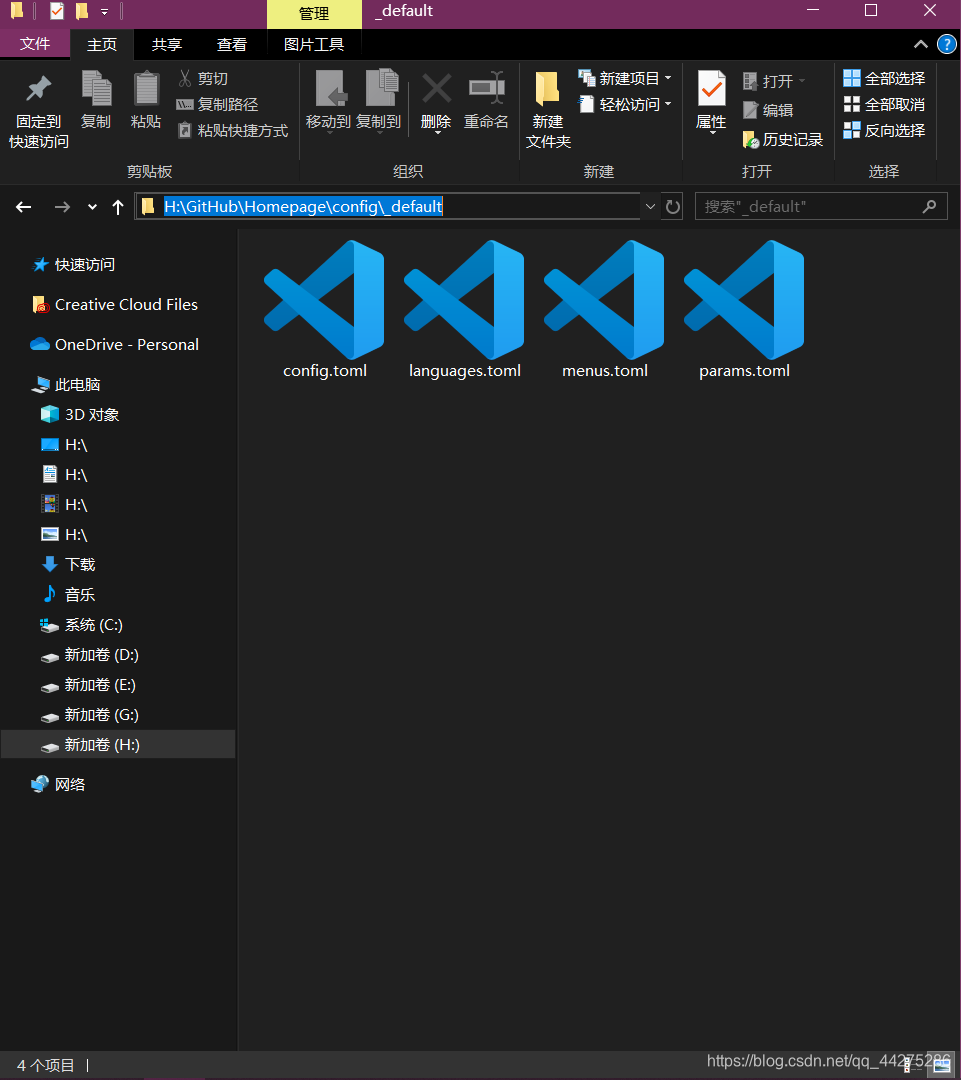Open OneDrive - Personal in sidebar

[x=115, y=344]
